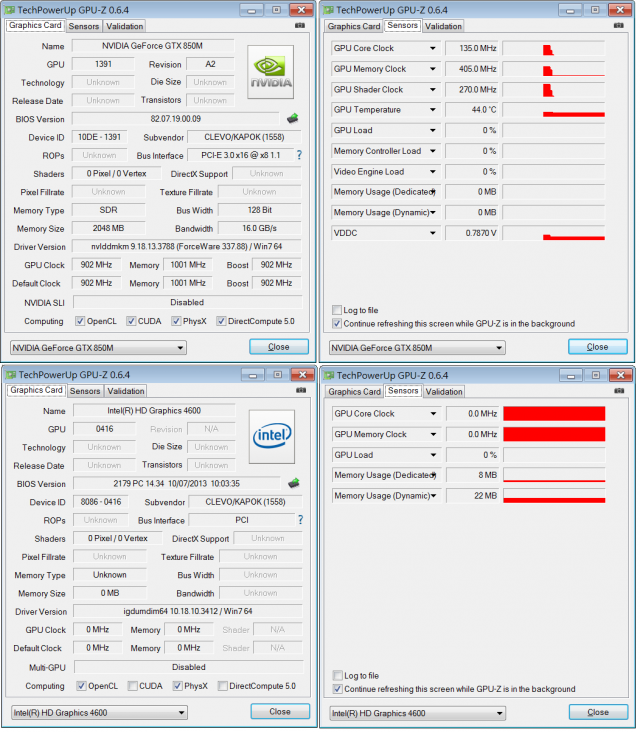Viewport: 640px width, 733px height.
Task: Click Intel Driver Version field igdumdim64
Action: point(188,612)
